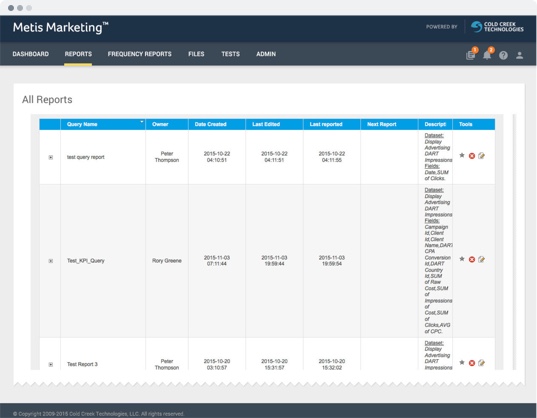
Task: Open the Admin tab
Action: 266,54
